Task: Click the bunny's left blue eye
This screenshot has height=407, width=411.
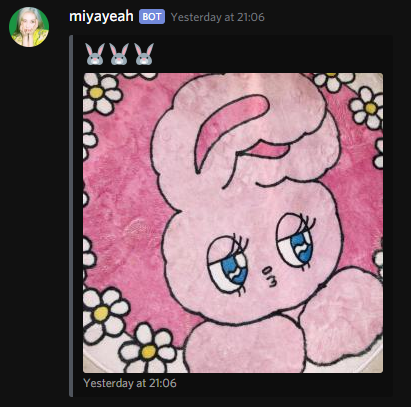Action: click(229, 265)
